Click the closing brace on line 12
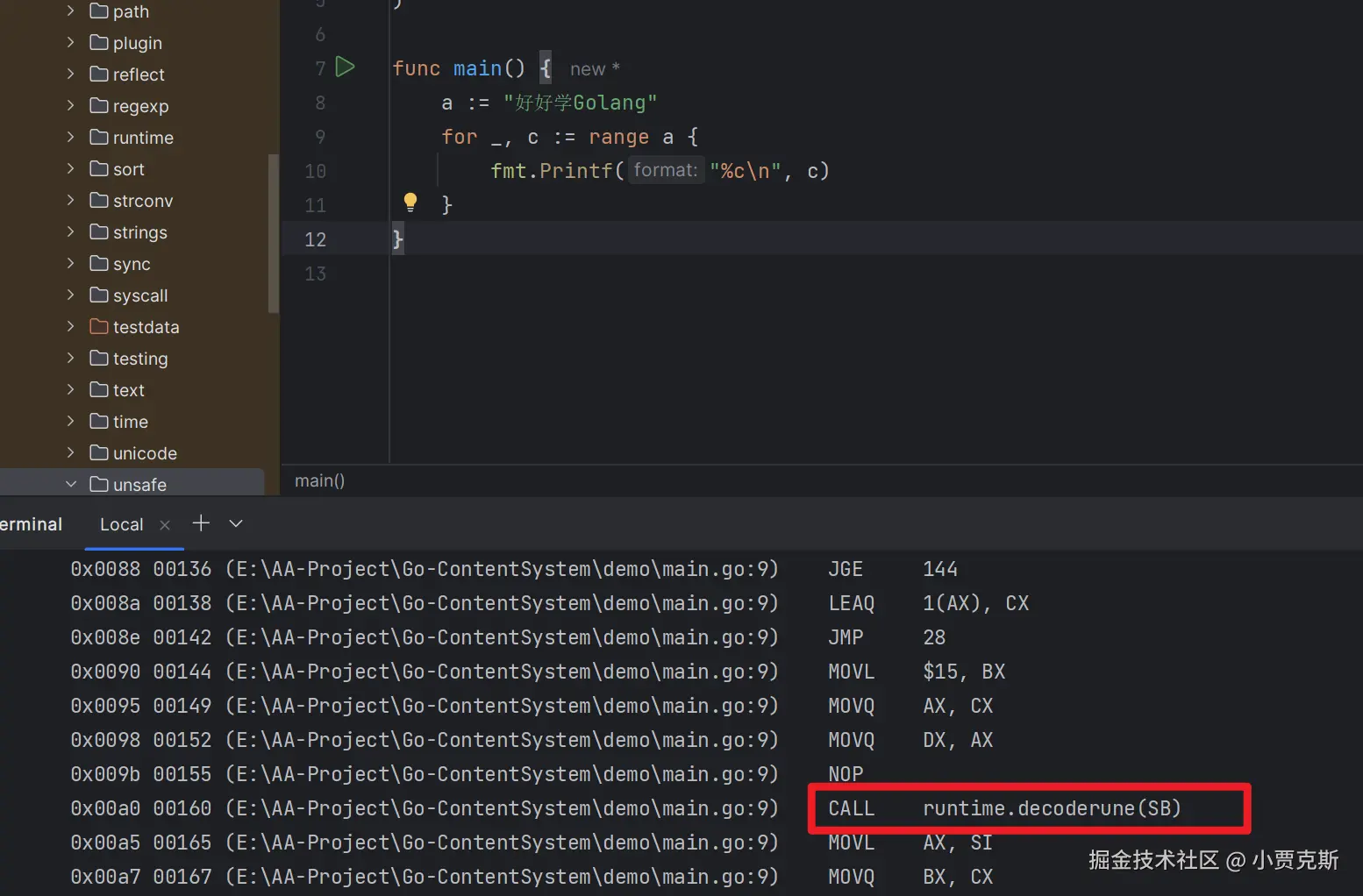The height and width of the screenshot is (896, 1363). 397,238
